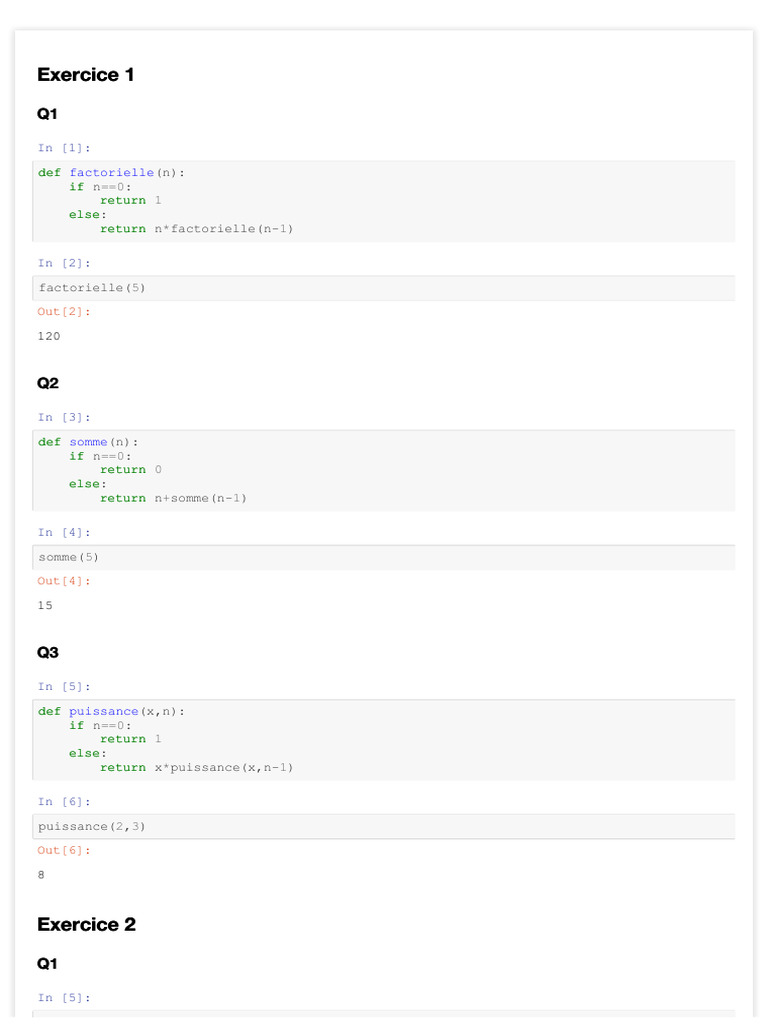Select the factorielle(5) input cell
Viewport: 768px width, 1024px height.
[x=384, y=288]
